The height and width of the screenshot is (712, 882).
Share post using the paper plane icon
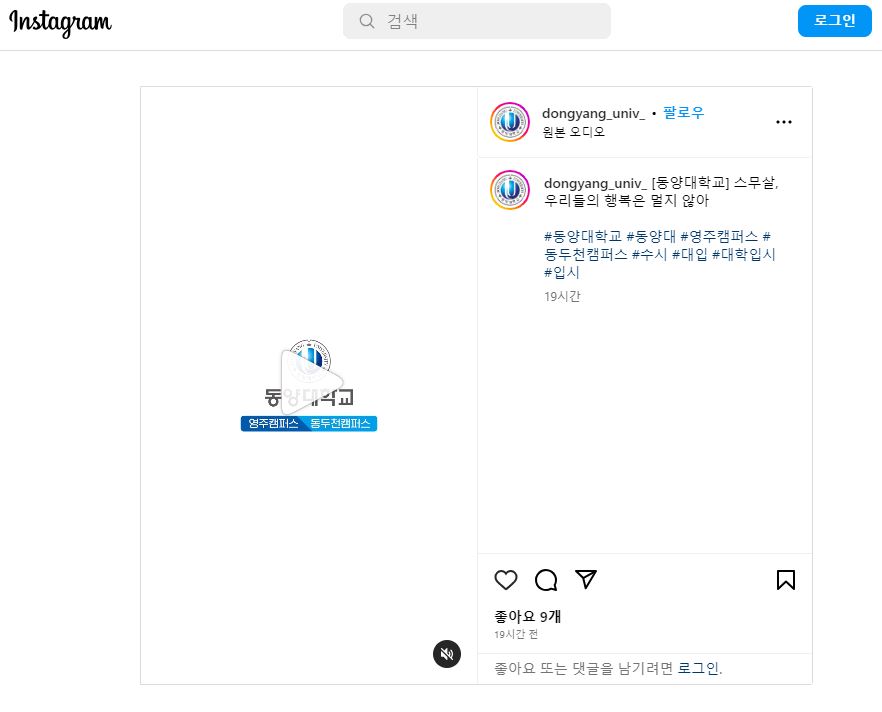tap(586, 580)
